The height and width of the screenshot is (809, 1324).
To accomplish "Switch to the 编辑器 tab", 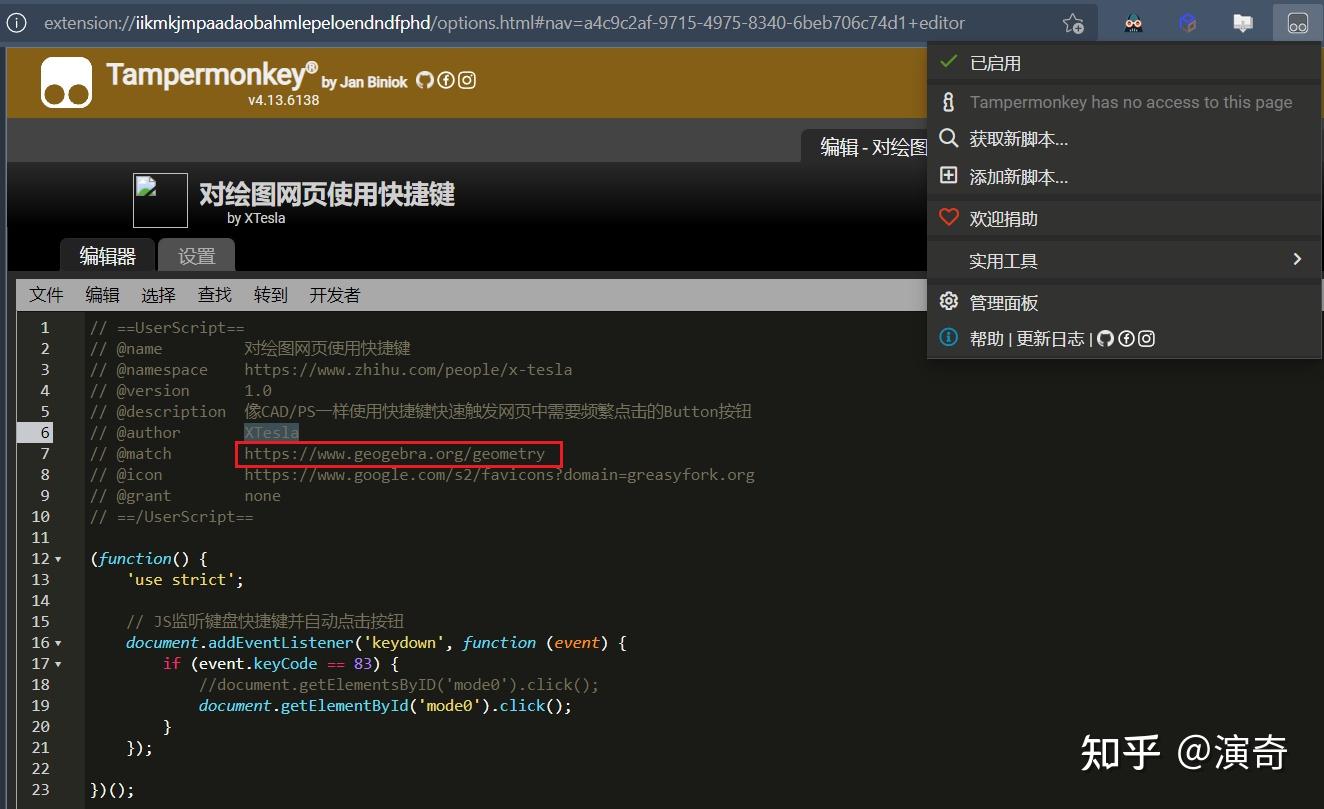I will pyautogui.click(x=107, y=256).
